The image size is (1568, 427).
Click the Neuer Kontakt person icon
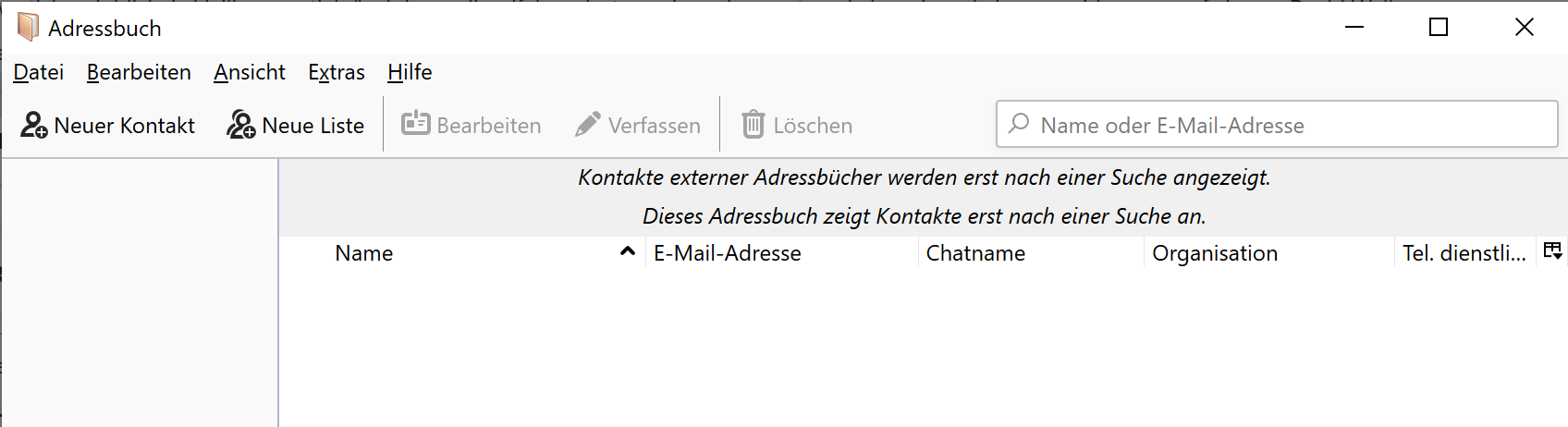[x=34, y=125]
